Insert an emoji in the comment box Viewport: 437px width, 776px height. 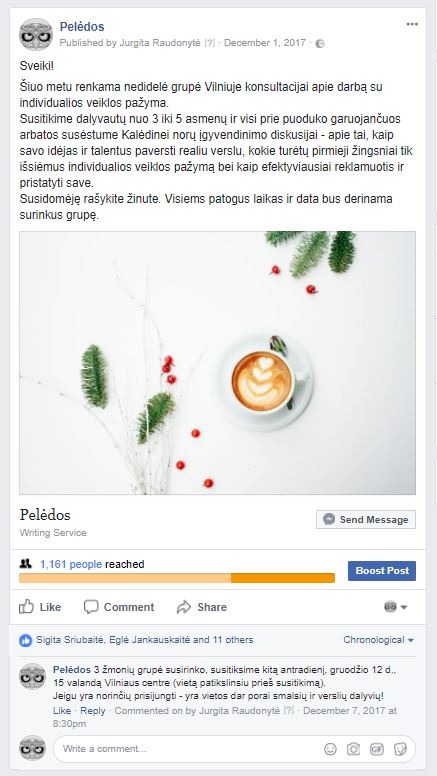tap(330, 749)
